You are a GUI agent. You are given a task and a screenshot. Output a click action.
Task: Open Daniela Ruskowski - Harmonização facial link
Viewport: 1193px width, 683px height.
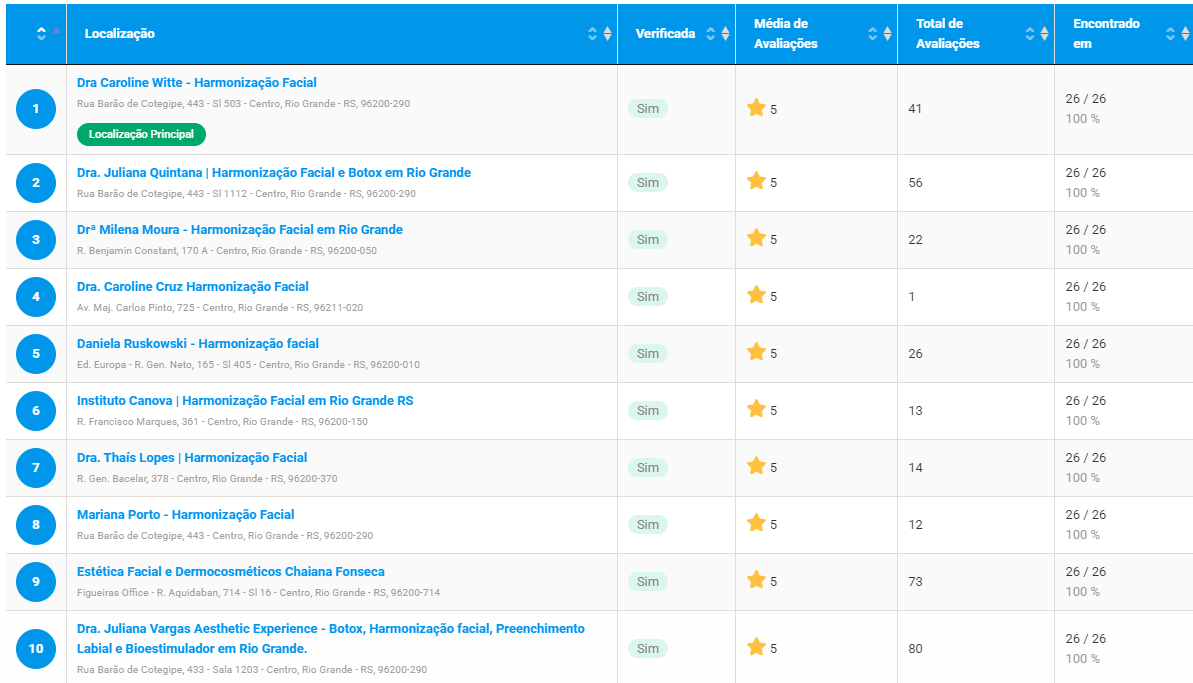[198, 344]
